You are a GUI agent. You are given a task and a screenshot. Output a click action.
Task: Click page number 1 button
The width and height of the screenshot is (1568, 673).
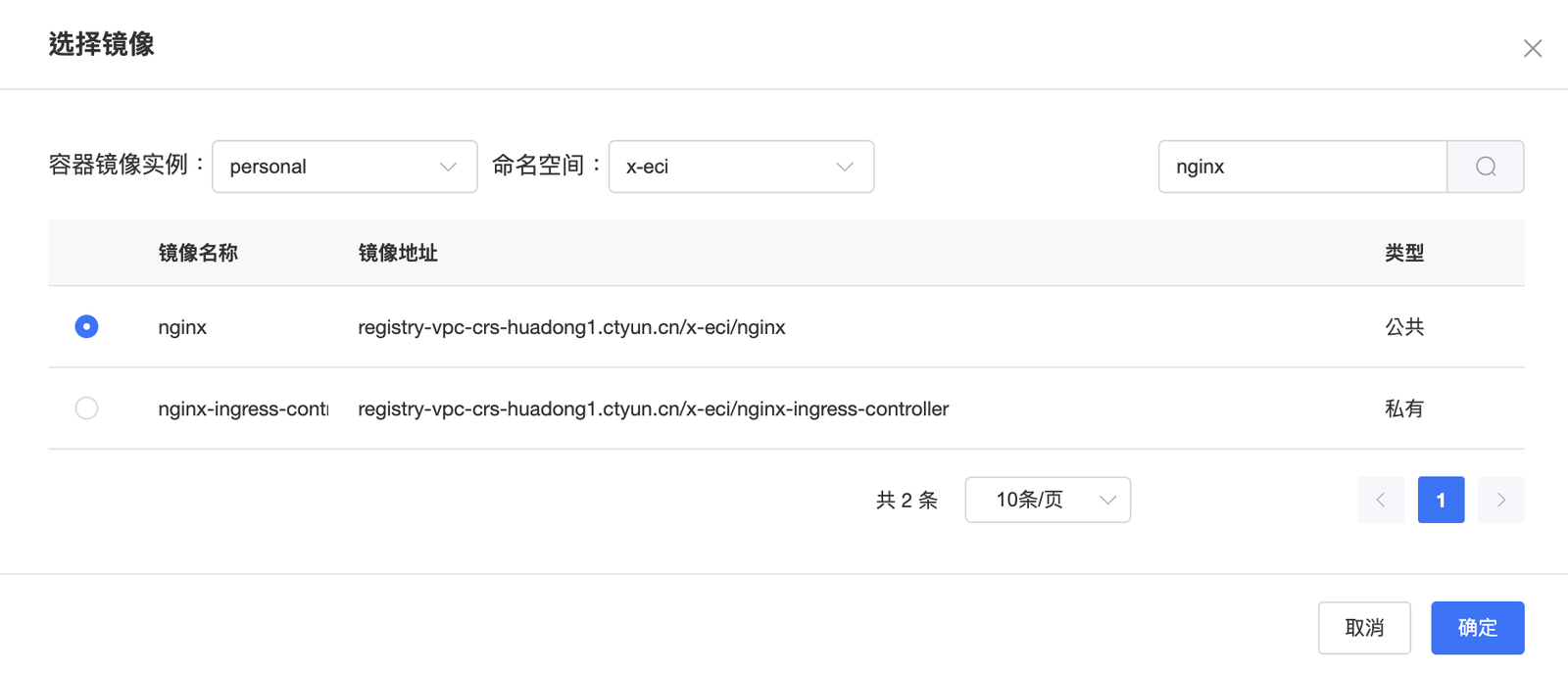(x=1441, y=500)
